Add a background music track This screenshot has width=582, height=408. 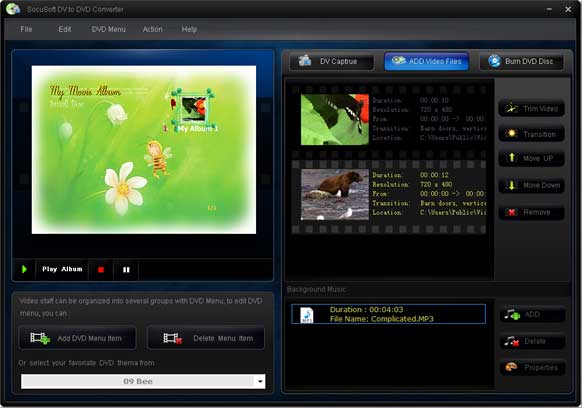(x=533, y=314)
